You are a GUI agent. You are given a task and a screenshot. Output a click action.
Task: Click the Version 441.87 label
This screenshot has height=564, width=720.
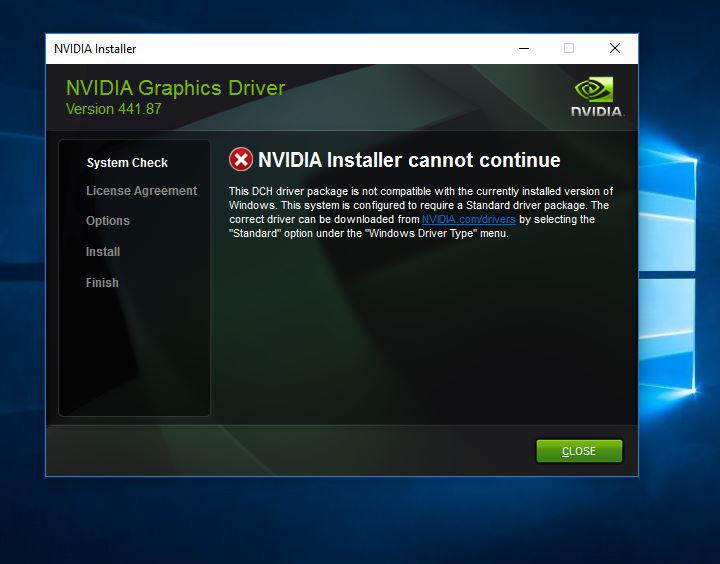tap(113, 109)
